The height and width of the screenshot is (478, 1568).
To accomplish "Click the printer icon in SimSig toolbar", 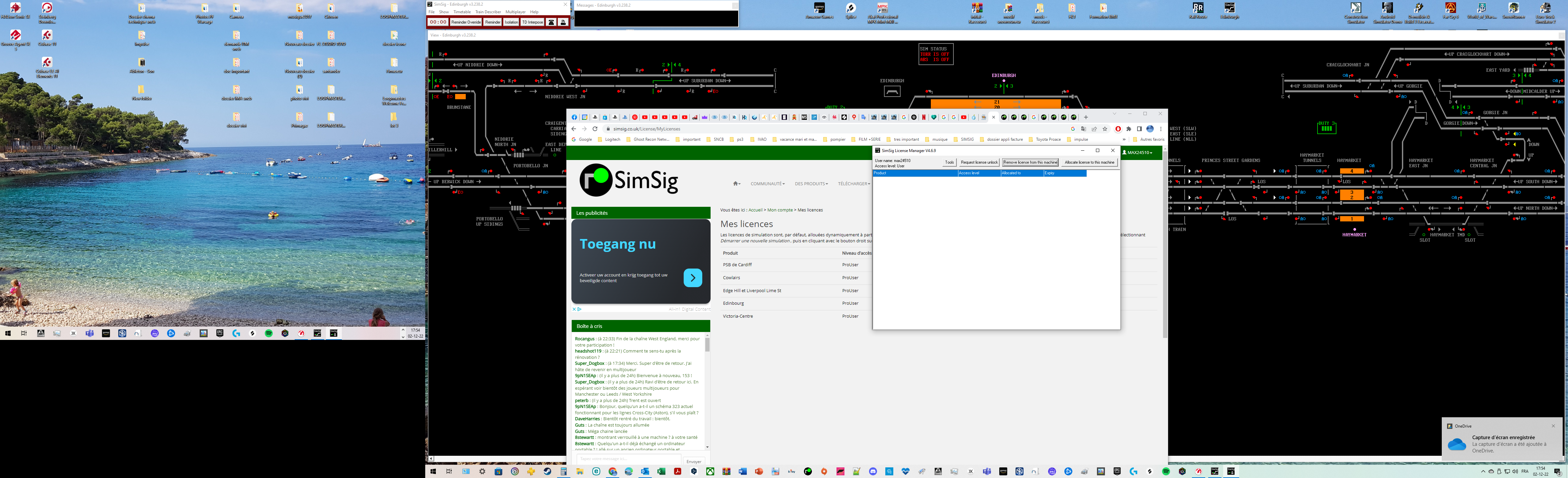I will (x=563, y=22).
